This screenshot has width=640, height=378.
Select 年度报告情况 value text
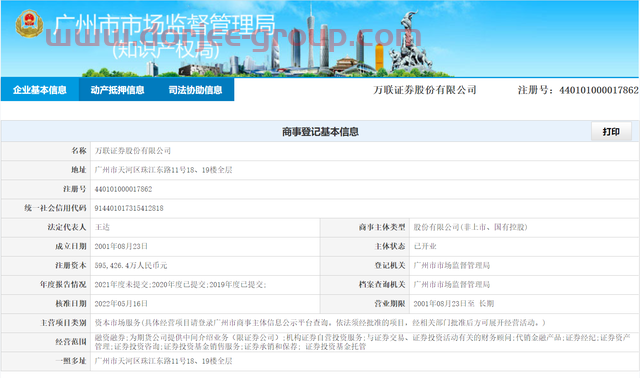pyautogui.click(x=180, y=285)
